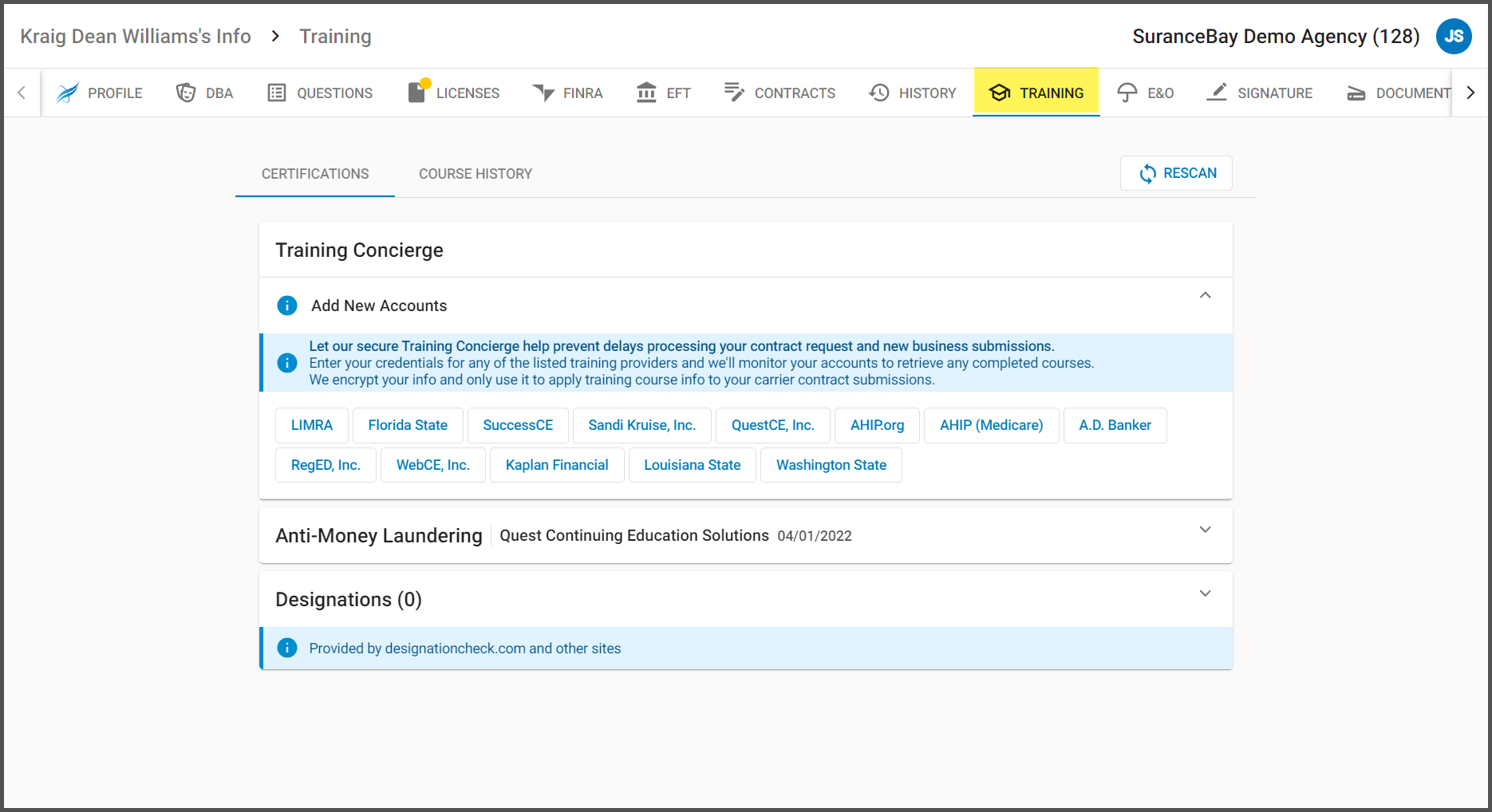Click SuranceBay Demo Agency (128) name
Screen dimensions: 1492x812
(x=1276, y=36)
